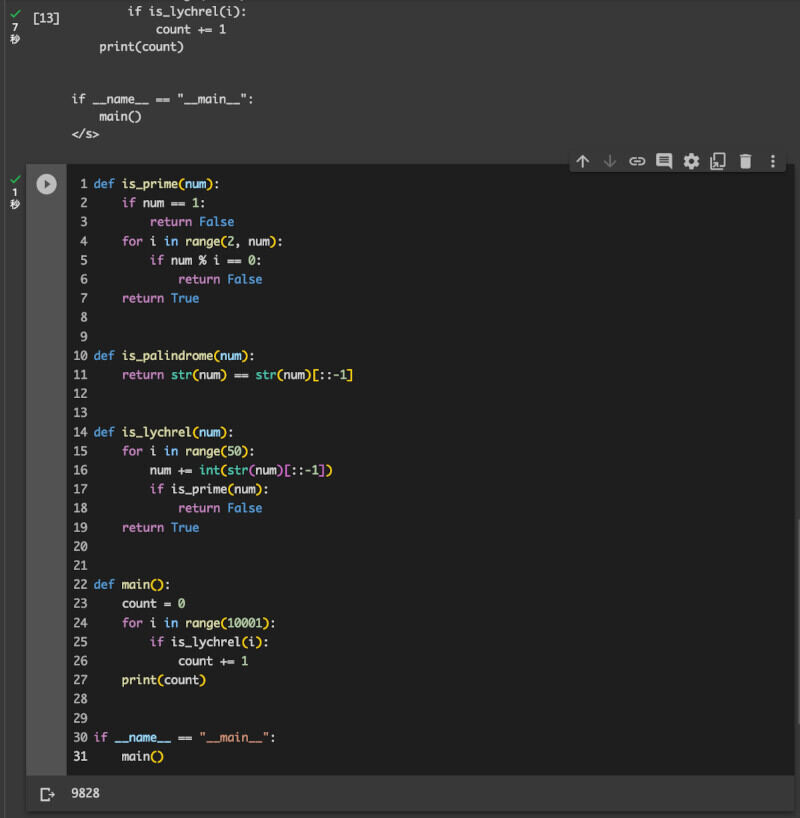Image resolution: width=800 pixels, height=818 pixels.
Task: Open editor settings gear icon
Action: coord(691,161)
